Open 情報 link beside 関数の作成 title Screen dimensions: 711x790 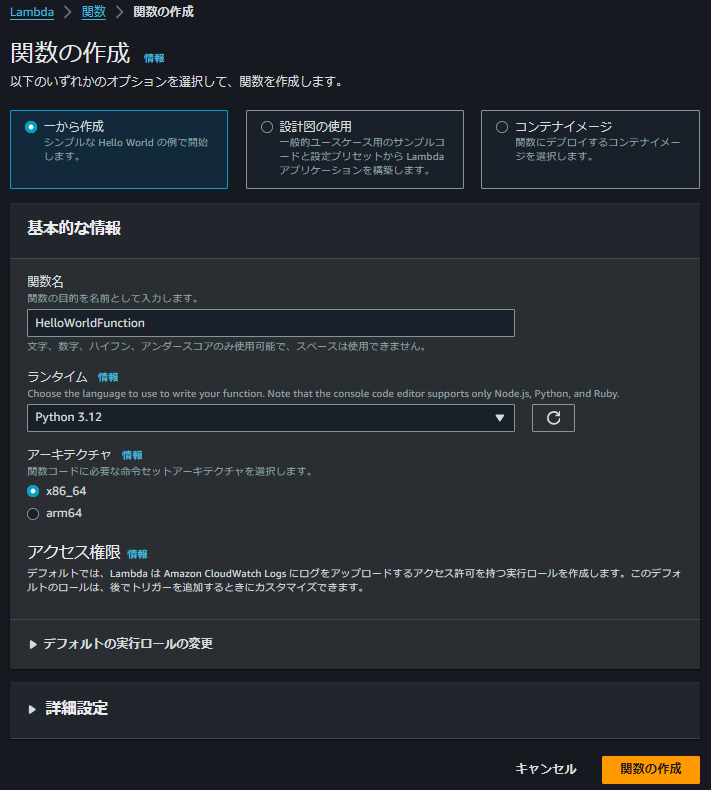[154, 58]
